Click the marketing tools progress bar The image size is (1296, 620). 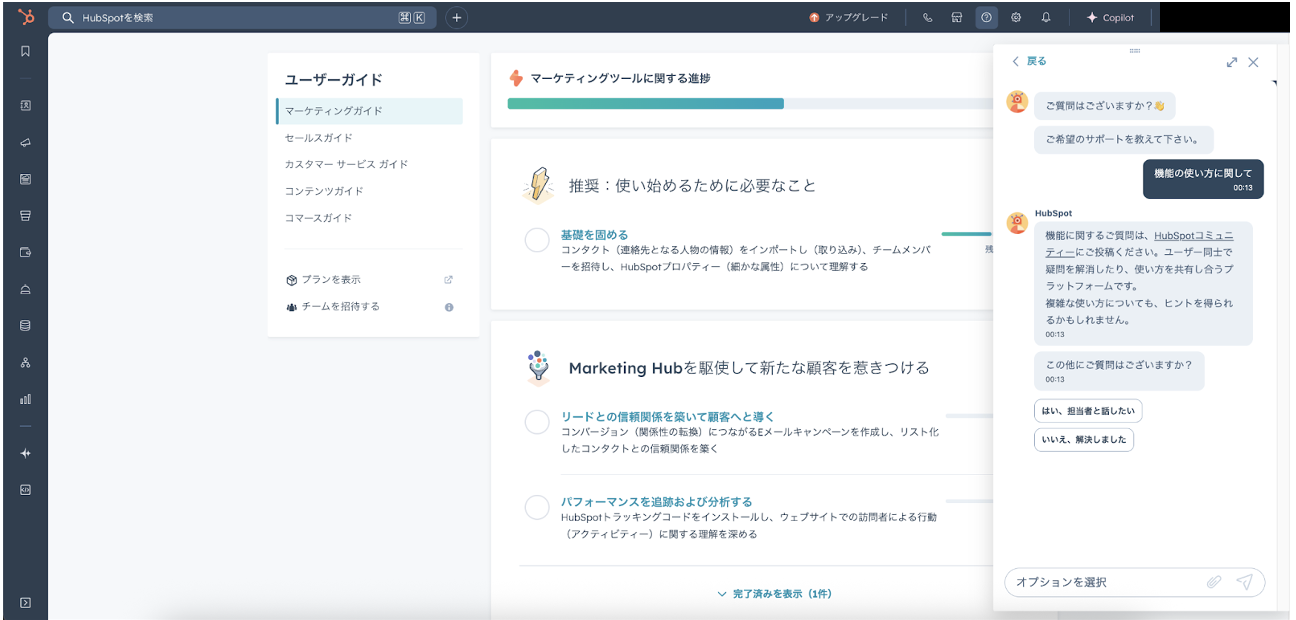(x=750, y=103)
